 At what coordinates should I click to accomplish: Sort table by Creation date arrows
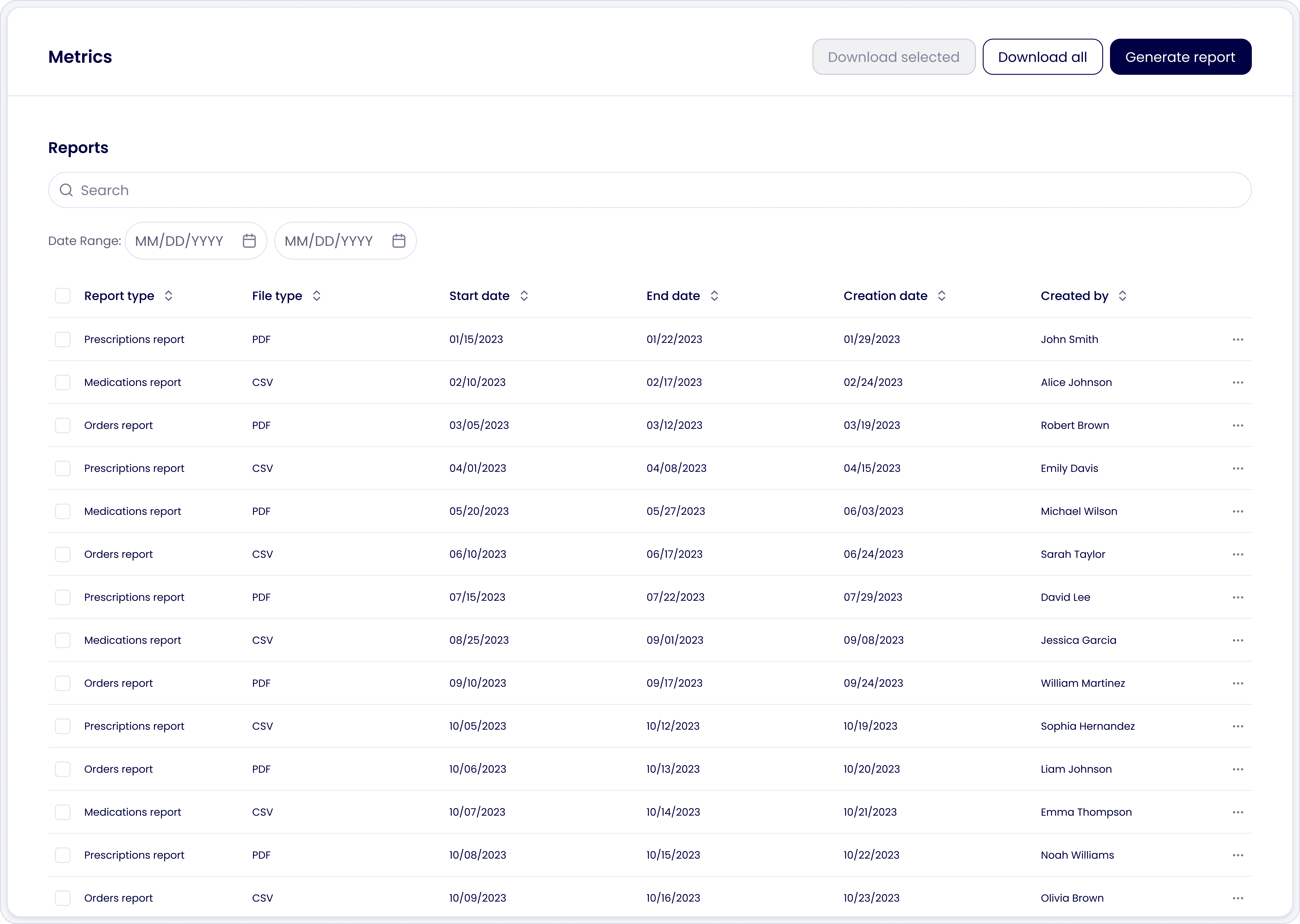click(x=942, y=296)
